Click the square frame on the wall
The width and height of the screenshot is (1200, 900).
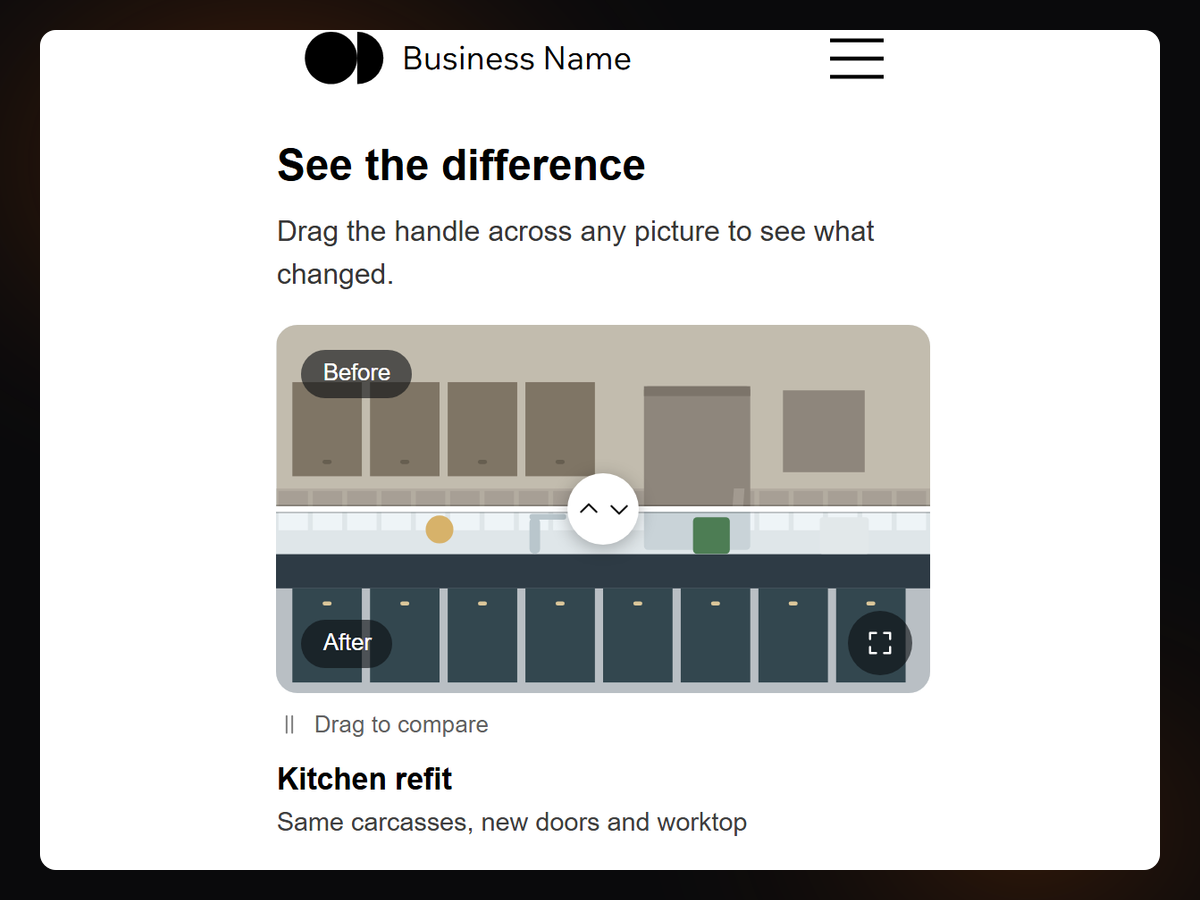[824, 431]
